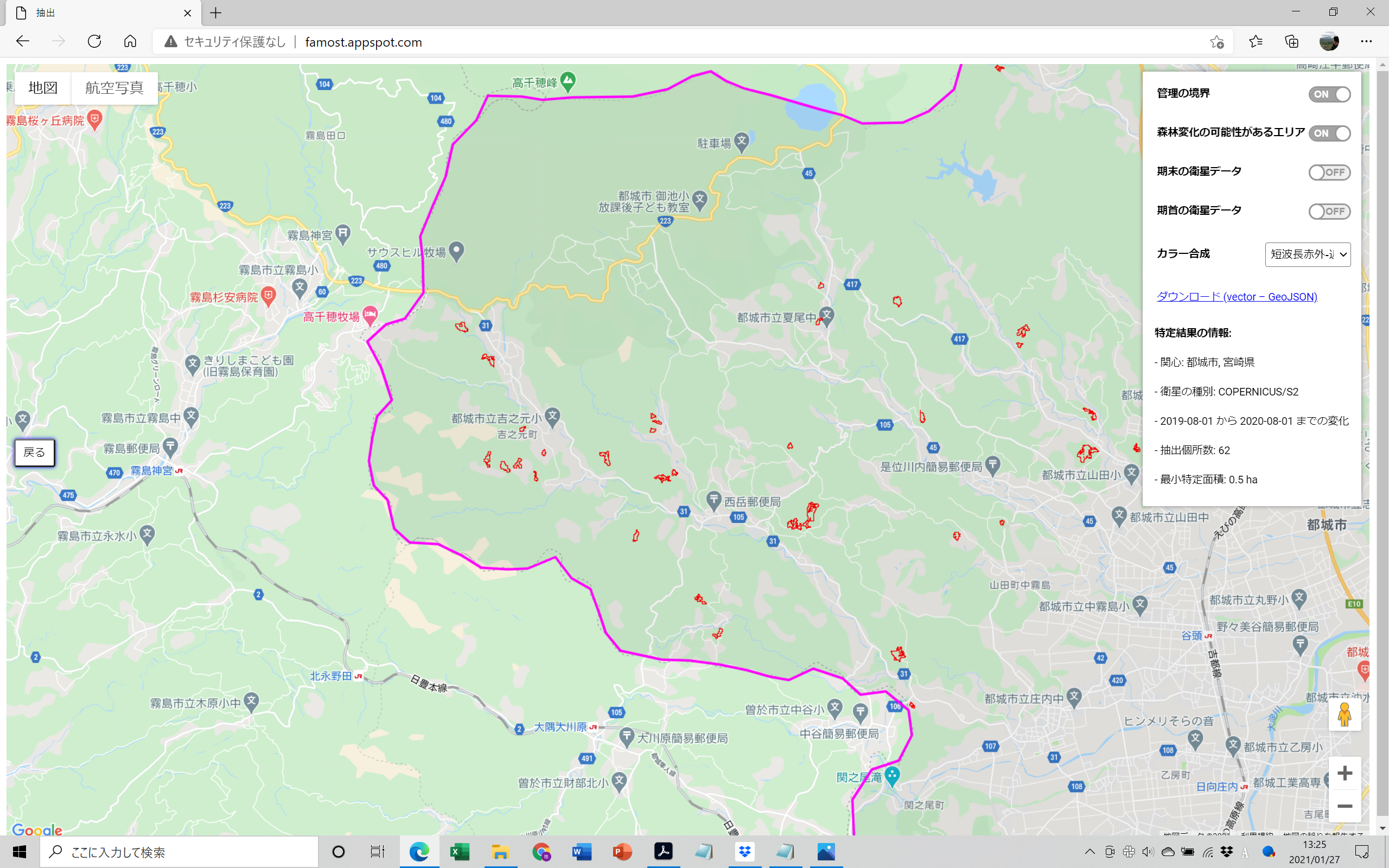
Task: Click the browser home button
Action: pyautogui.click(x=130, y=41)
